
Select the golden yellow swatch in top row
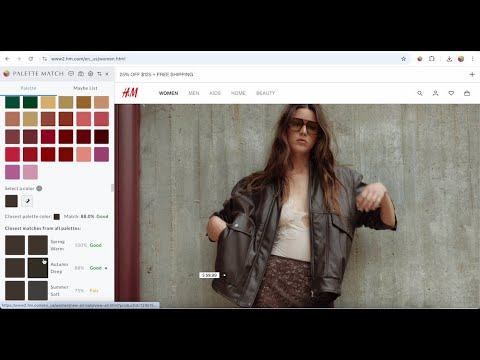[x=48, y=102]
